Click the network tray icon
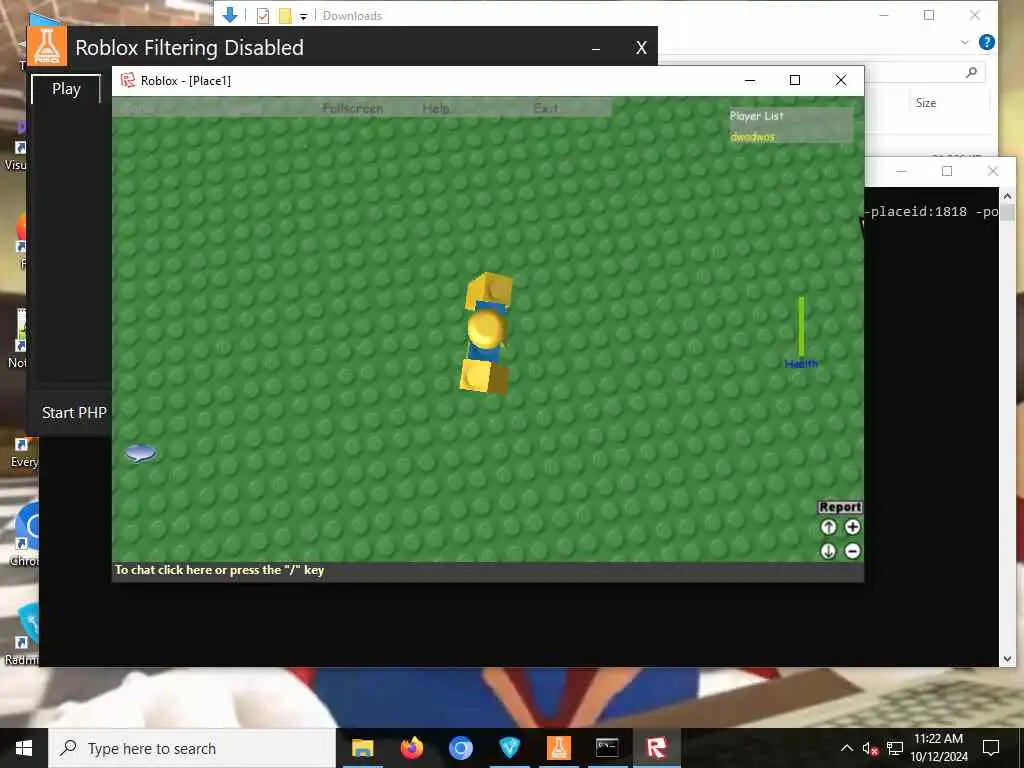 (x=895, y=748)
